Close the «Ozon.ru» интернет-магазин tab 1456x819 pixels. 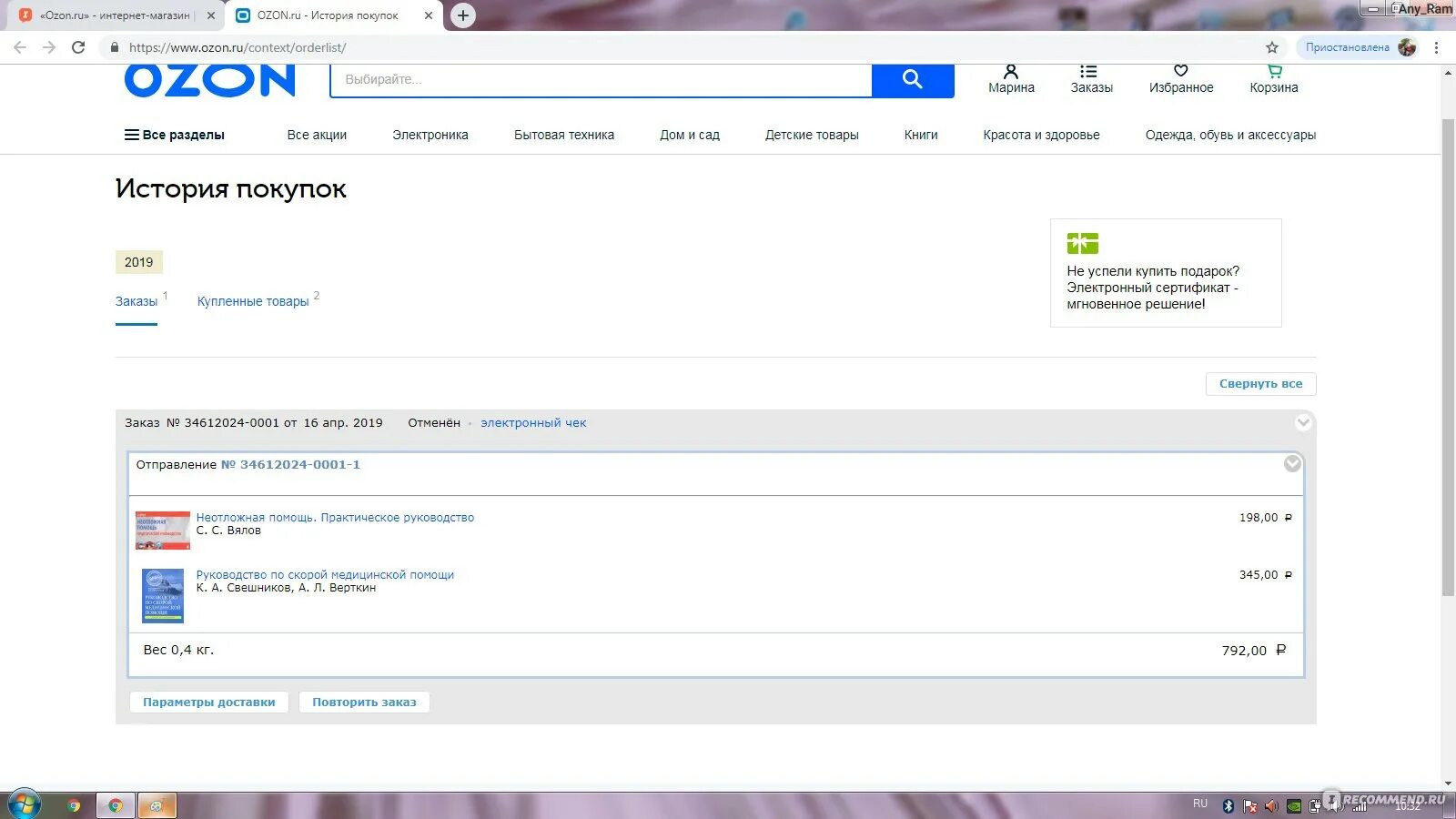pos(211,15)
